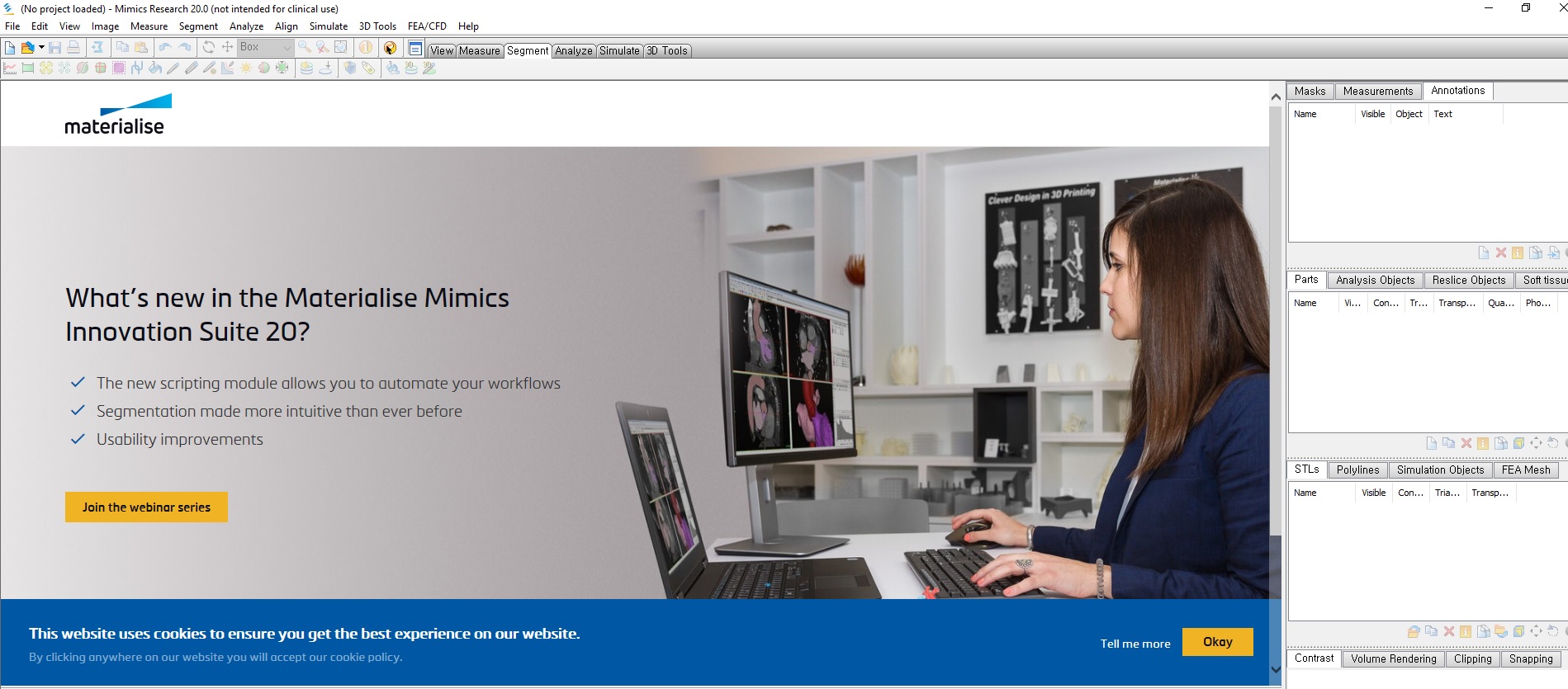Click the New Project icon in toolbar
The height and width of the screenshot is (689, 1568).
[x=10, y=48]
